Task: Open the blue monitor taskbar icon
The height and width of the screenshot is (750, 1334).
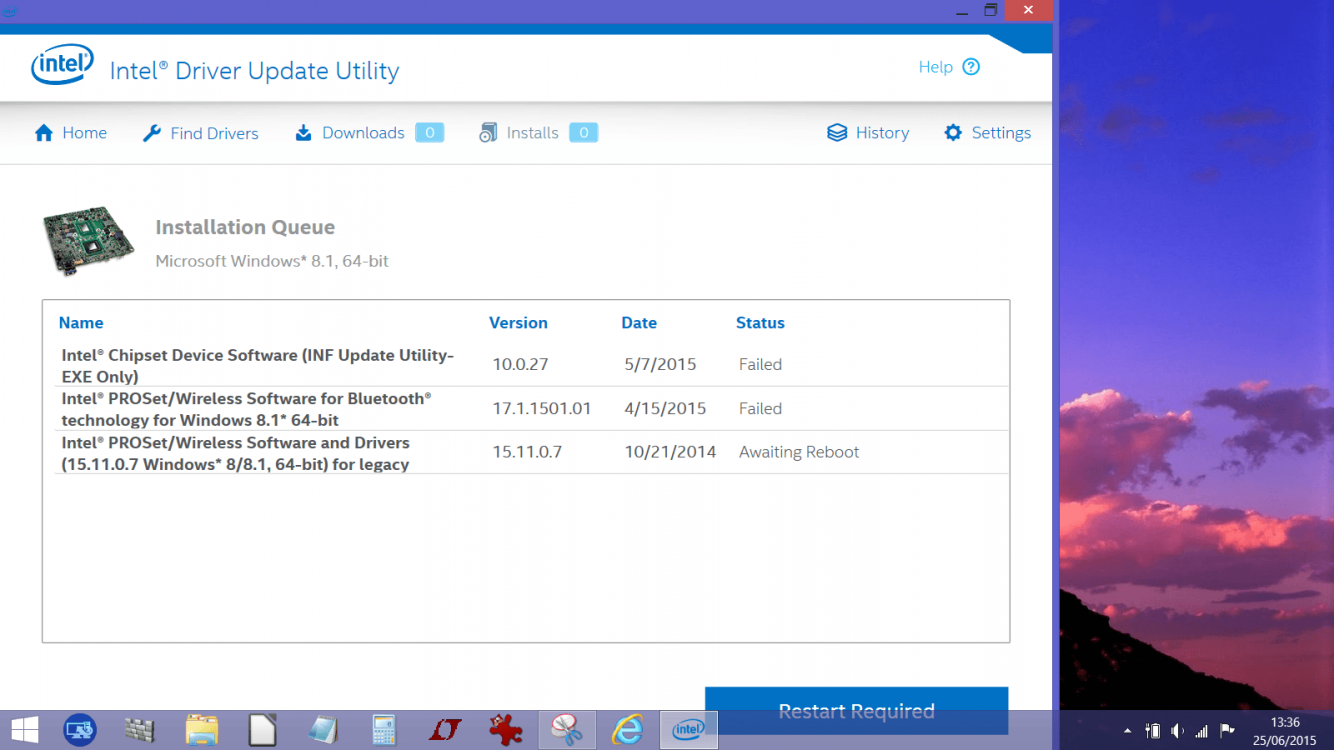Action: tap(79, 730)
